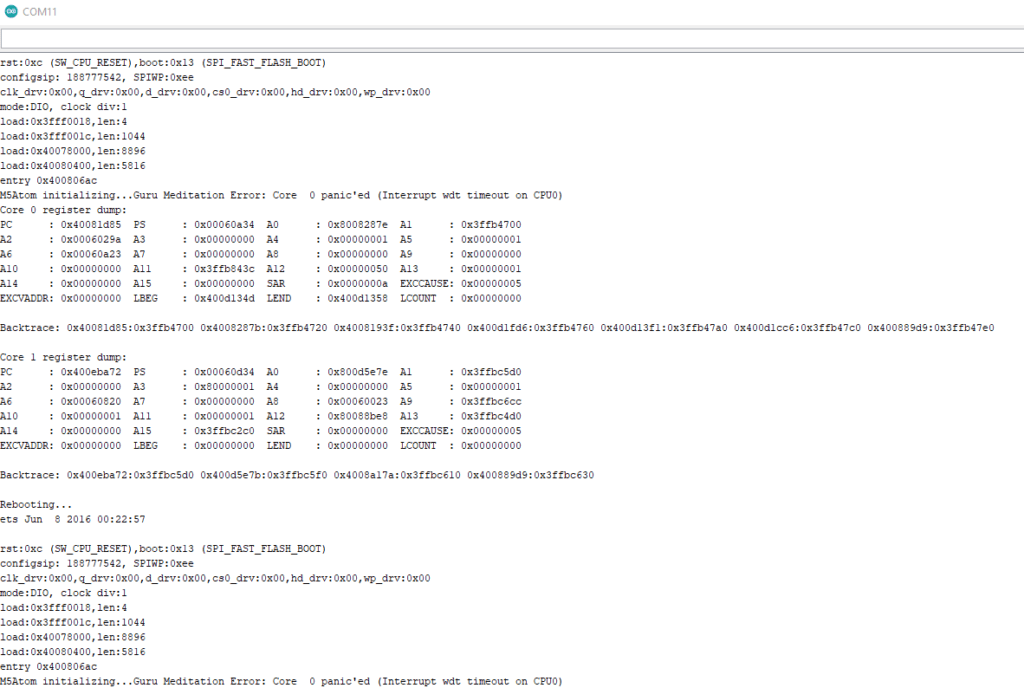Screen dimensions: 1024x688
Task: Click the Arduino logo icon in title bar
Action: click(x=11, y=10)
